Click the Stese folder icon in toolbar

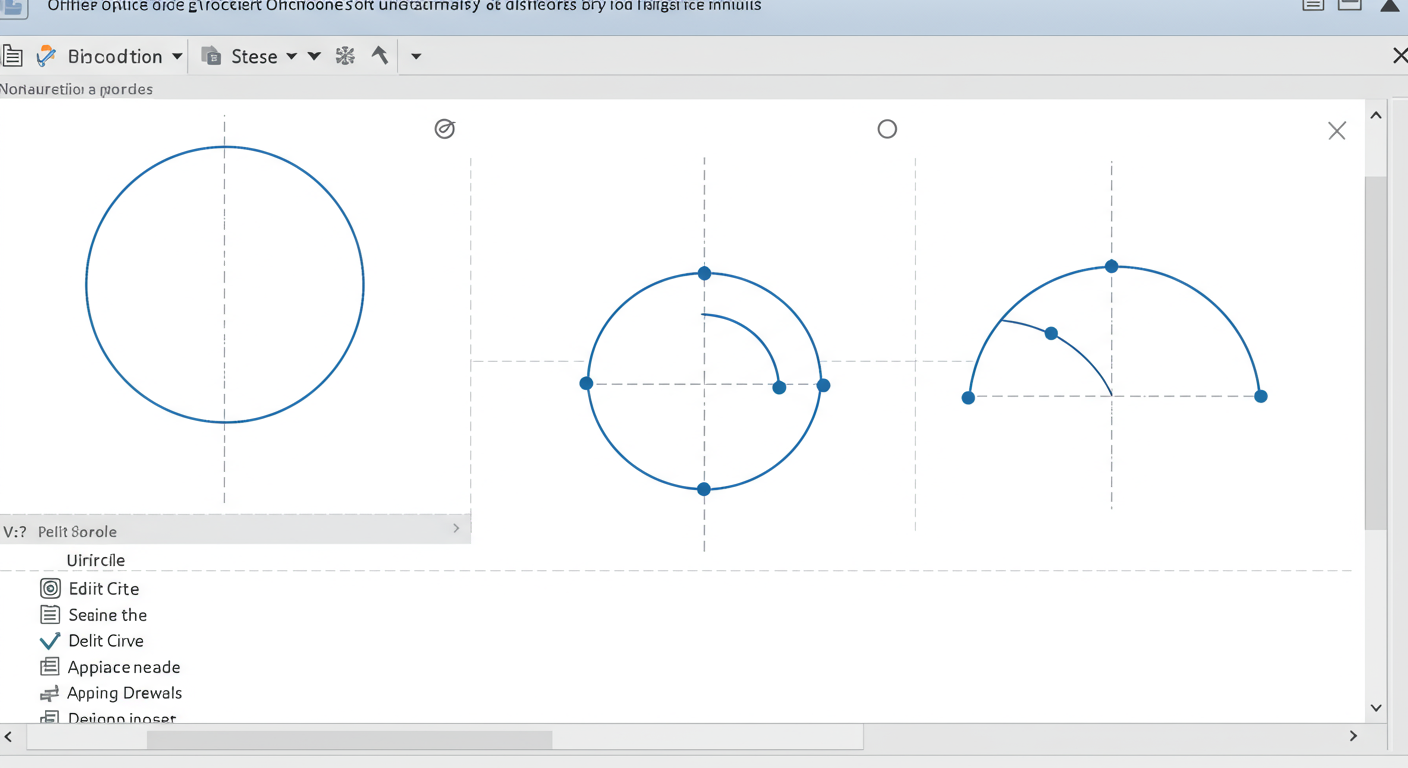tap(211, 56)
